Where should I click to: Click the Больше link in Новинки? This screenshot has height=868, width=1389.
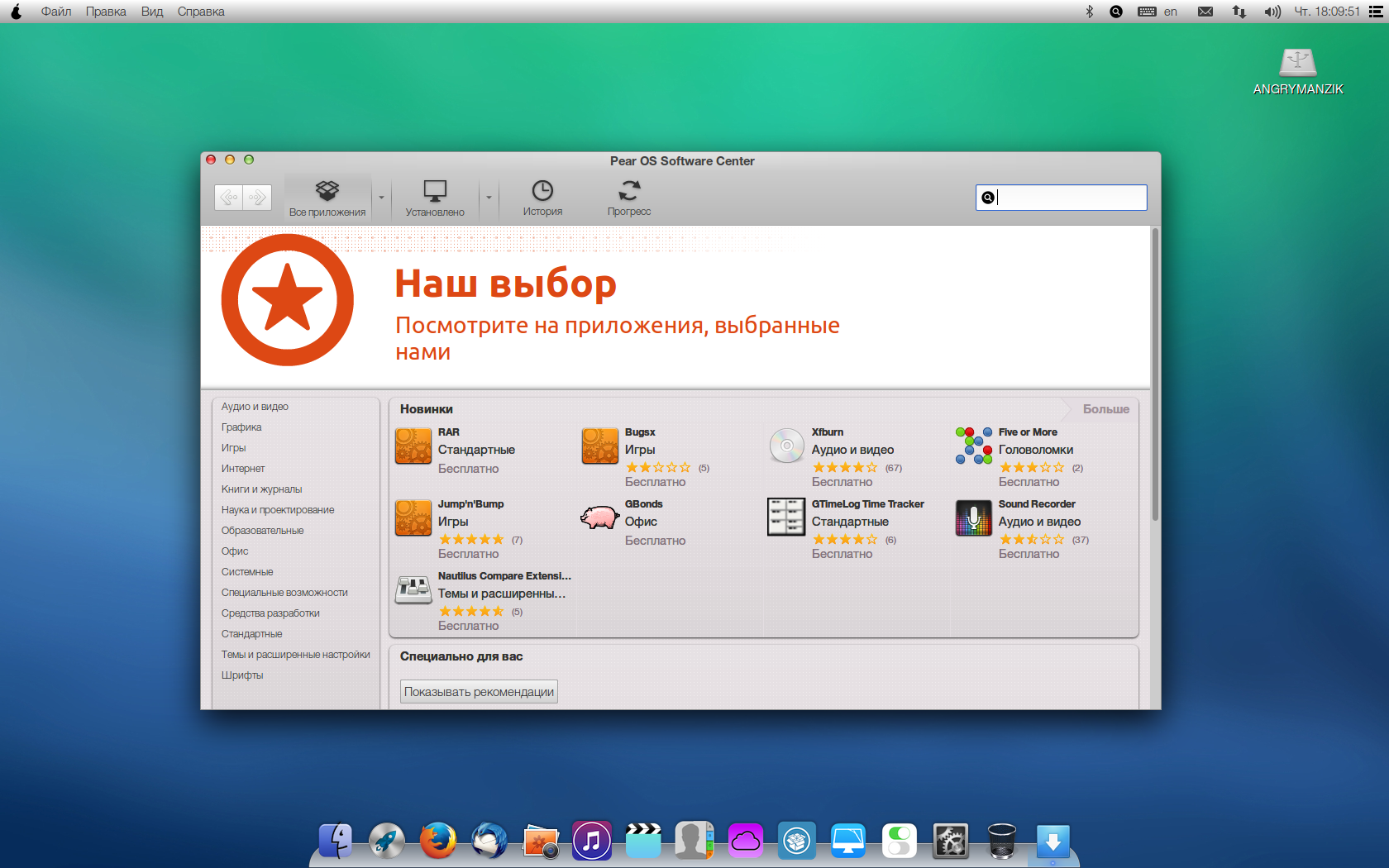[1105, 409]
